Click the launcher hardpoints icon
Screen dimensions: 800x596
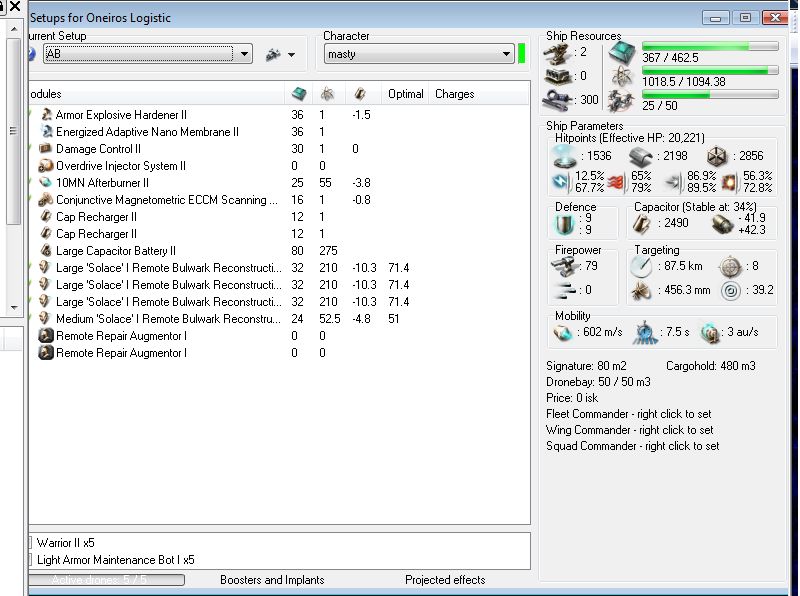tap(557, 76)
